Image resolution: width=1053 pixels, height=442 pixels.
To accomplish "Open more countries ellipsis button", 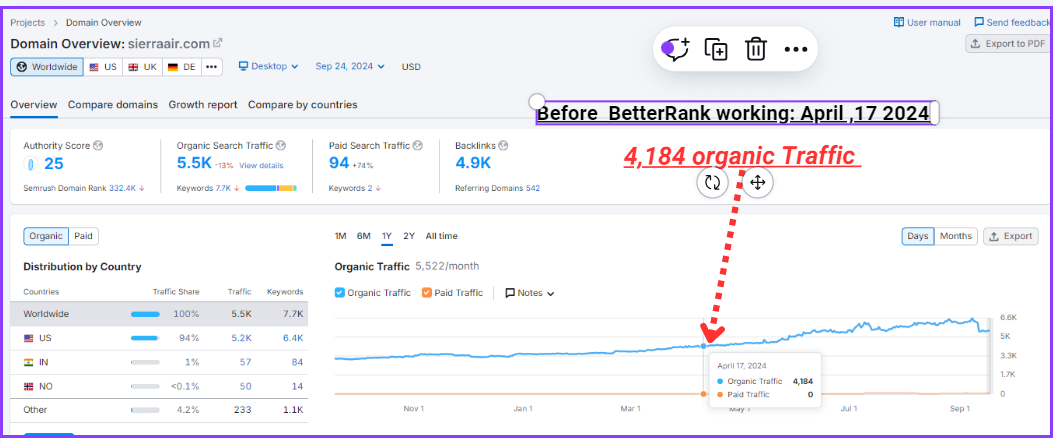I will pos(212,67).
